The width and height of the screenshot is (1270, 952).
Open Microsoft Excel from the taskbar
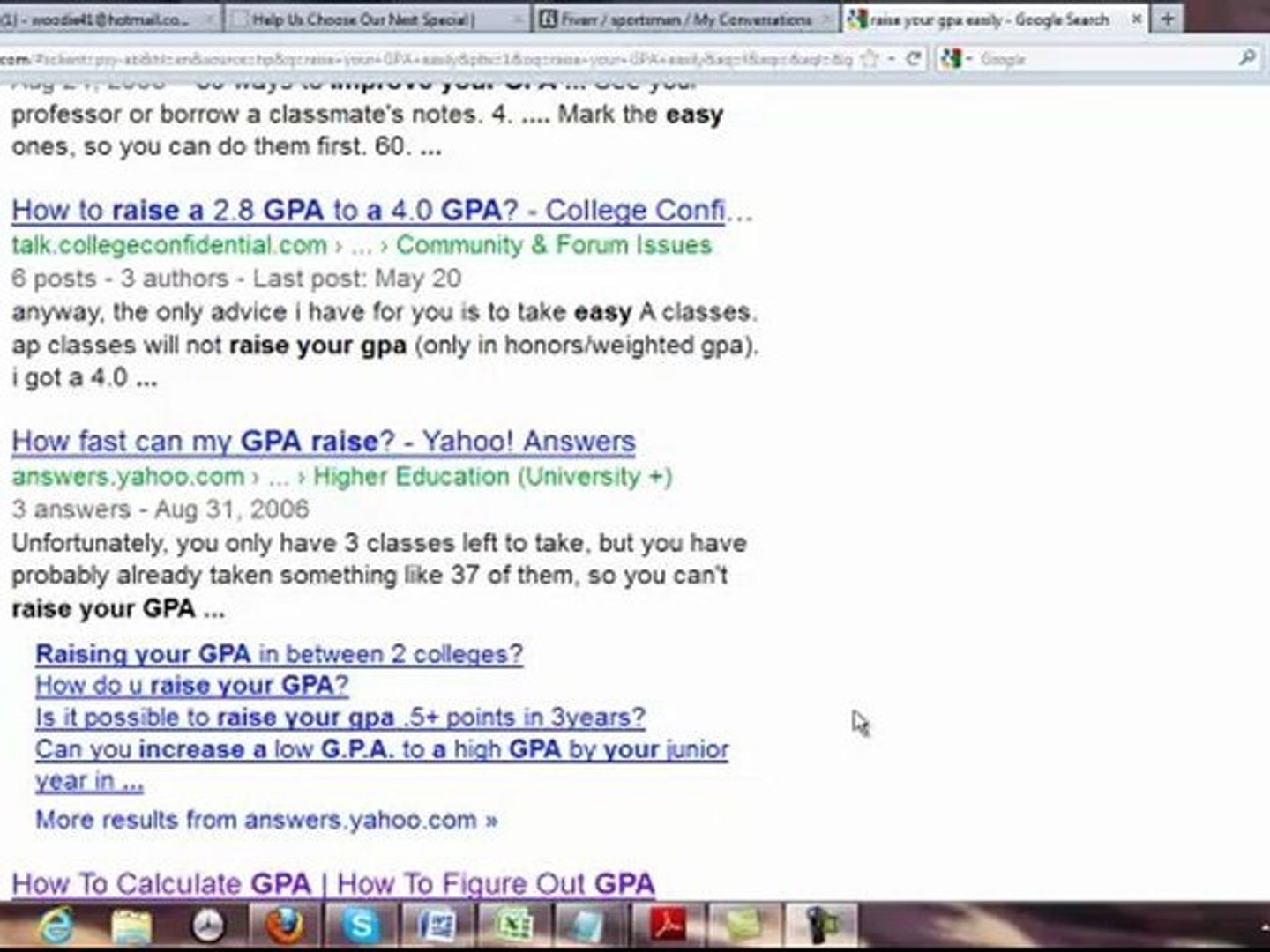[x=512, y=926]
